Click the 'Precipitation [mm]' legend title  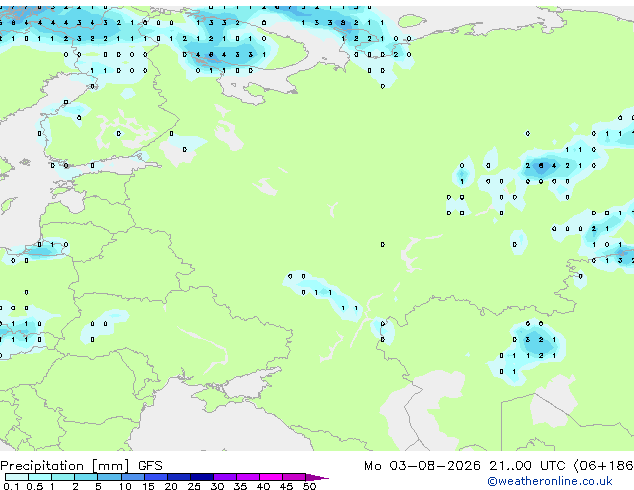[x=65, y=466]
